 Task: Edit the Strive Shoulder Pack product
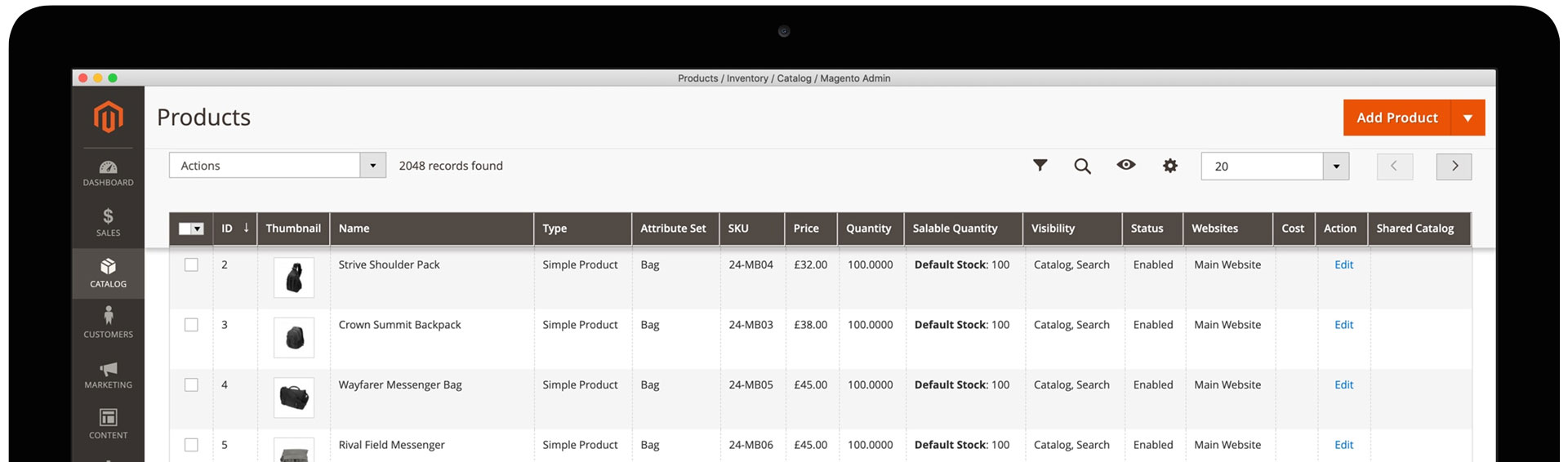pyautogui.click(x=1343, y=264)
